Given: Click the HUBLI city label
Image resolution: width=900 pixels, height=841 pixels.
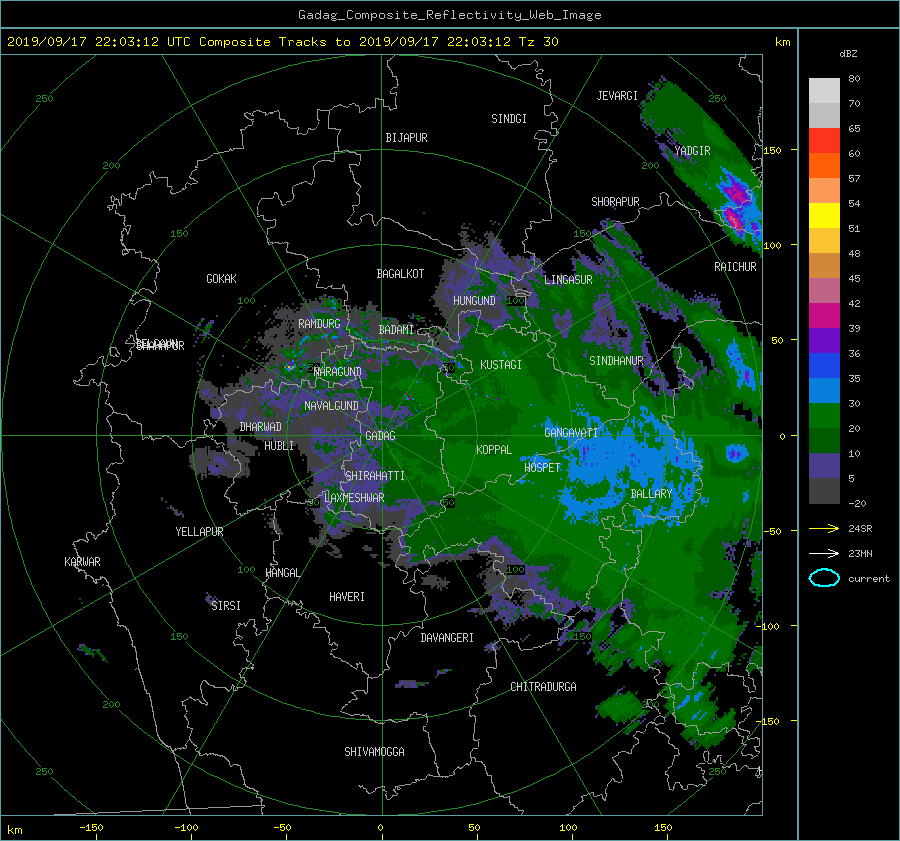Looking at the screenshot, I should click(x=279, y=446).
